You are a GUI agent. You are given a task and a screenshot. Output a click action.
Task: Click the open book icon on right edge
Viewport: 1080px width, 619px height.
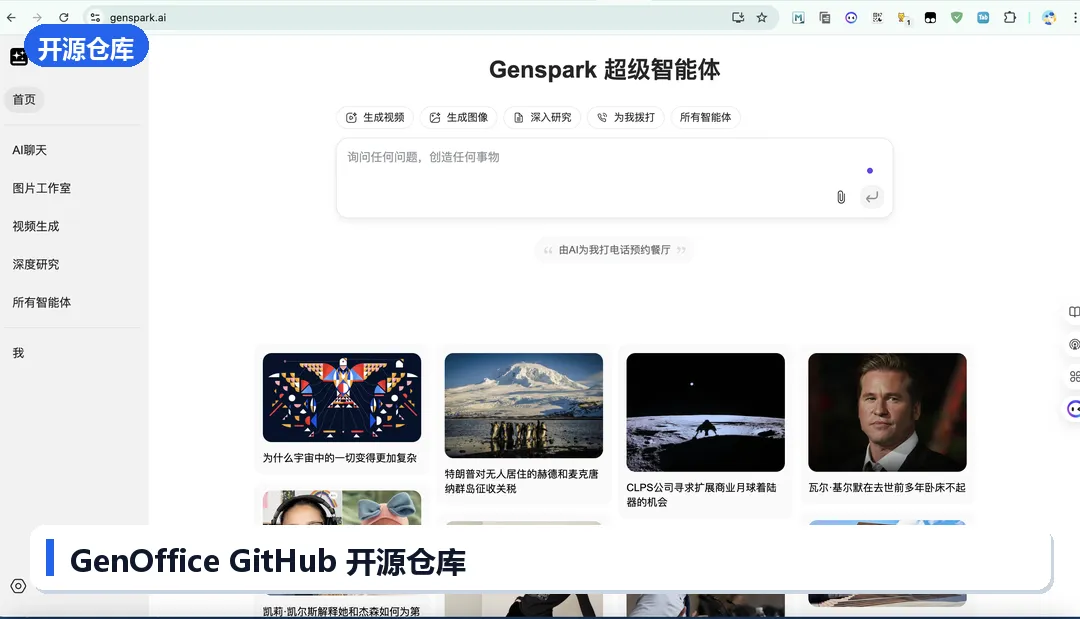1074,312
